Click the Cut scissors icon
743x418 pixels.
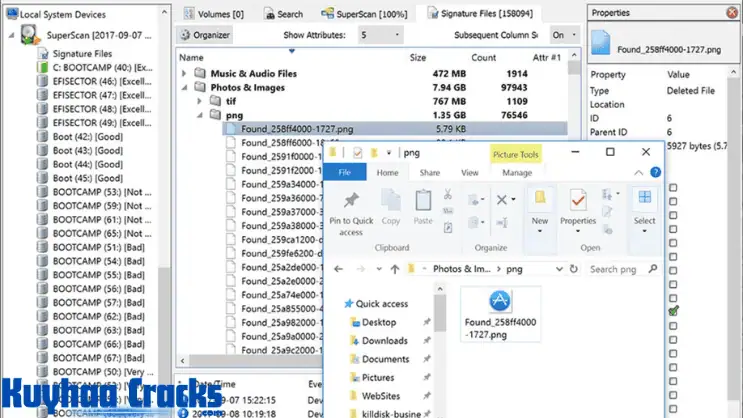449,194
